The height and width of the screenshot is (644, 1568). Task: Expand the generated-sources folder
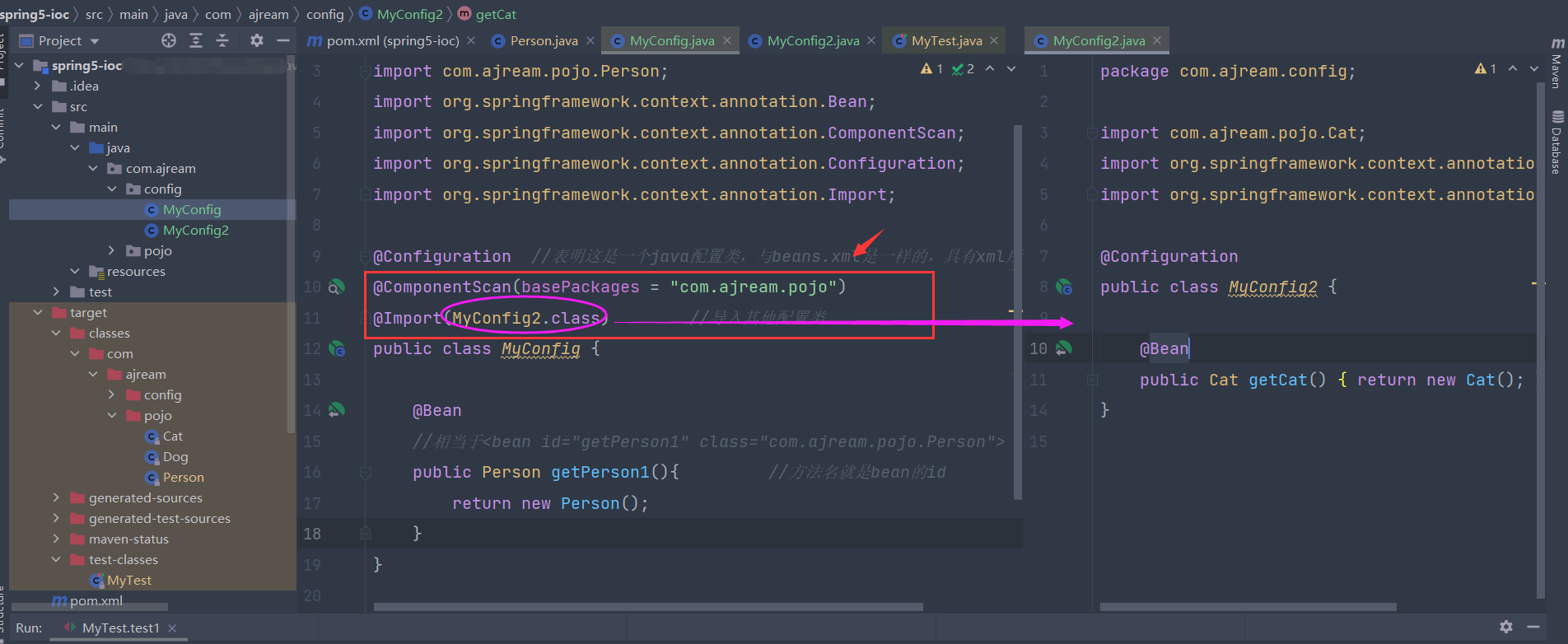coord(56,497)
